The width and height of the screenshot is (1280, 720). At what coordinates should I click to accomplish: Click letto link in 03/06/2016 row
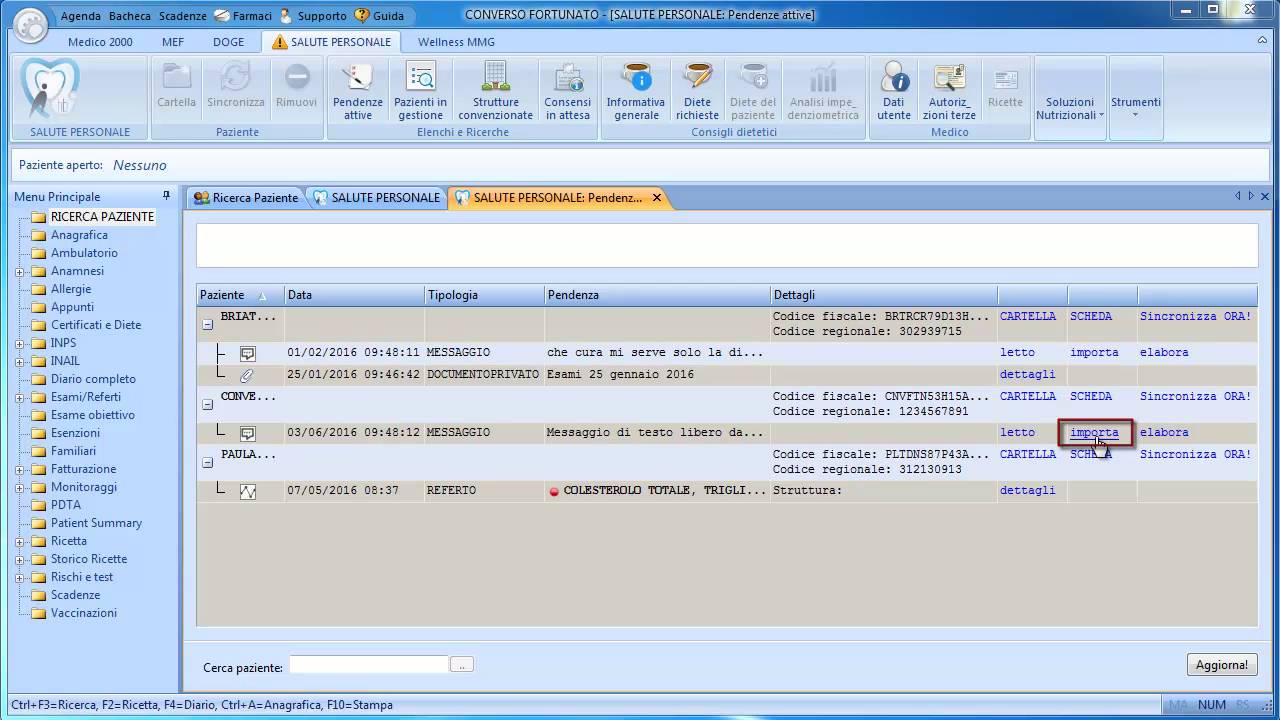[x=1017, y=433]
